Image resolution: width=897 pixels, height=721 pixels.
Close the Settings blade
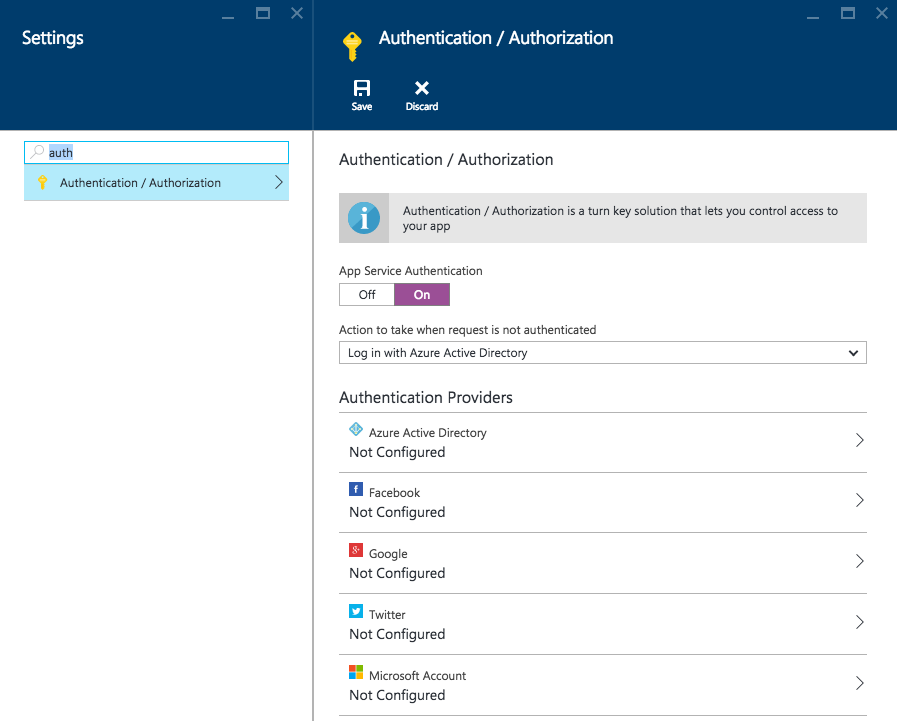[x=297, y=13]
